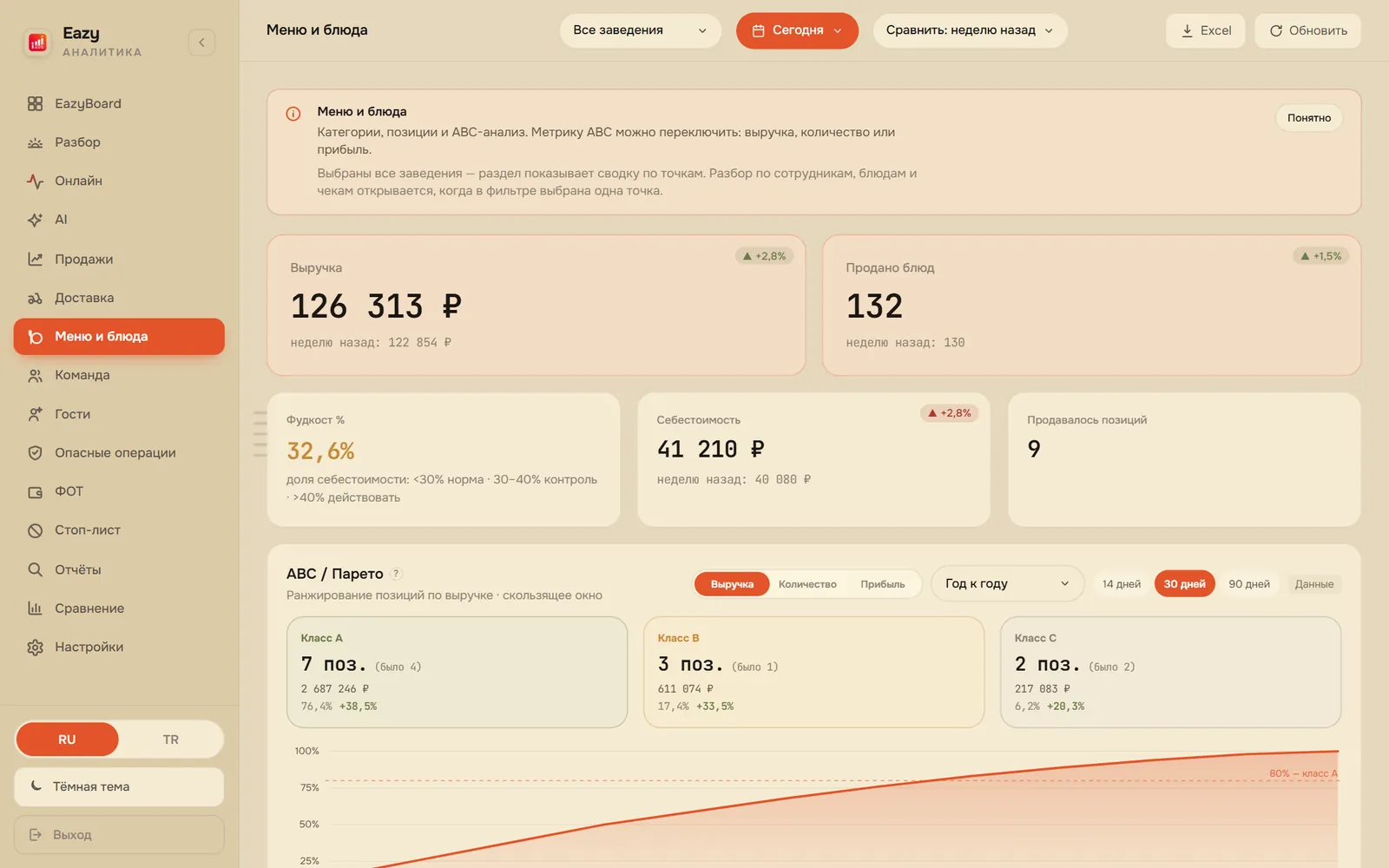This screenshot has width=1389, height=868.
Task: Open the Сегодня date dropdown
Action: pyautogui.click(x=797, y=30)
